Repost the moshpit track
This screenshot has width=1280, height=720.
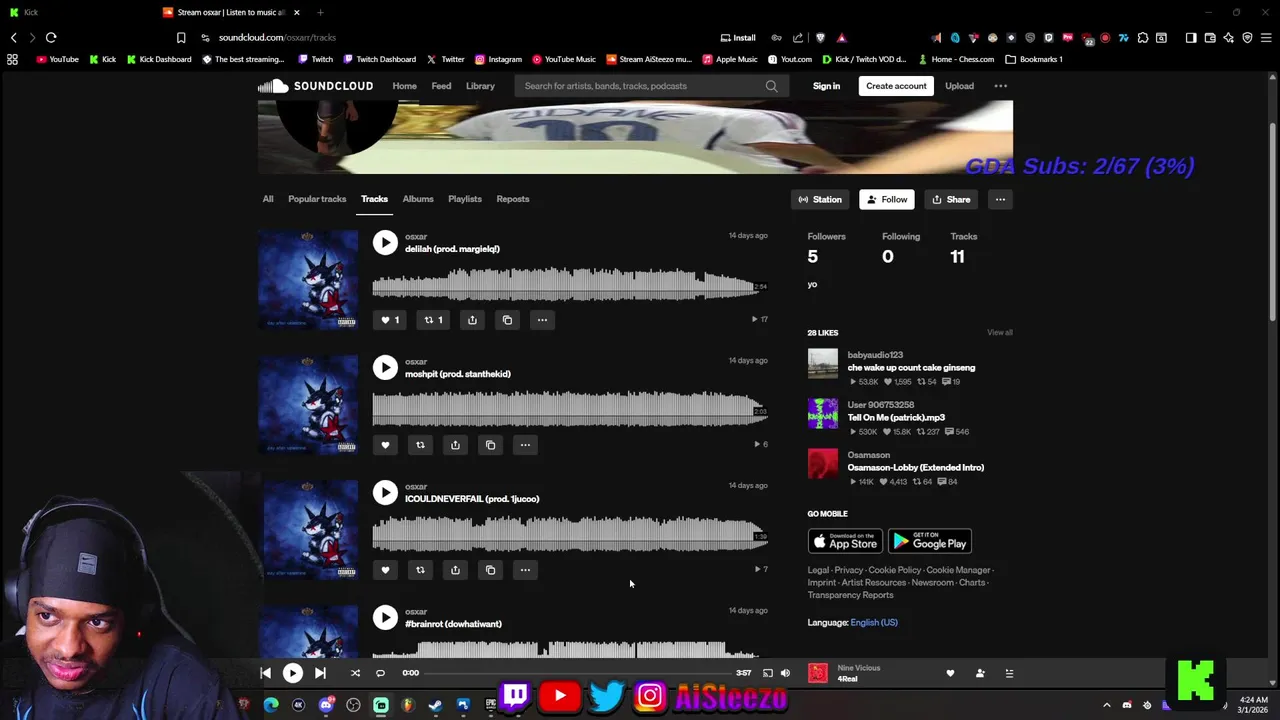420,445
